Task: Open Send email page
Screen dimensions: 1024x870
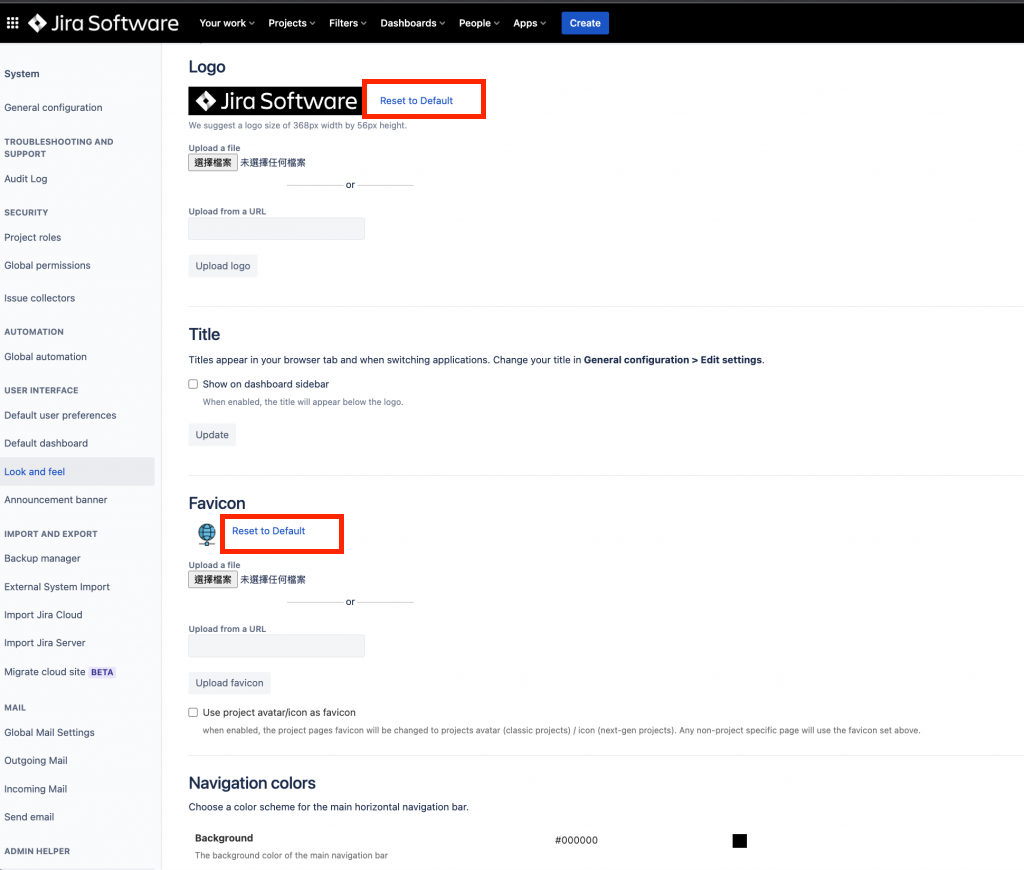Action: pyautogui.click(x=29, y=817)
